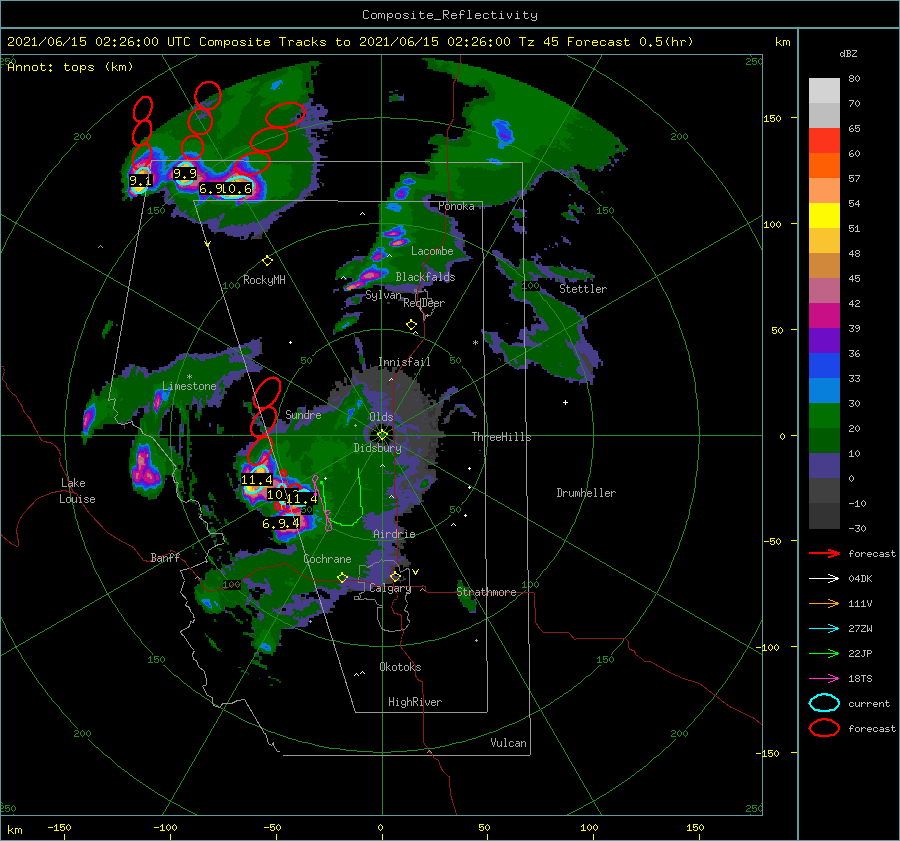The width and height of the screenshot is (900, 841).
Task: Click the Sylvan location label
Action: coord(383,295)
